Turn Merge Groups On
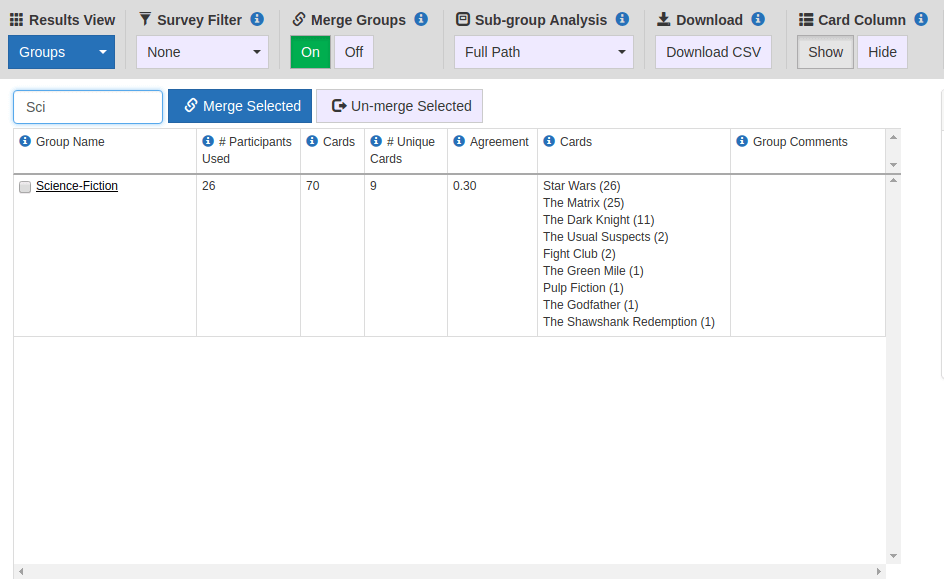This screenshot has height=587, width=944. click(310, 52)
